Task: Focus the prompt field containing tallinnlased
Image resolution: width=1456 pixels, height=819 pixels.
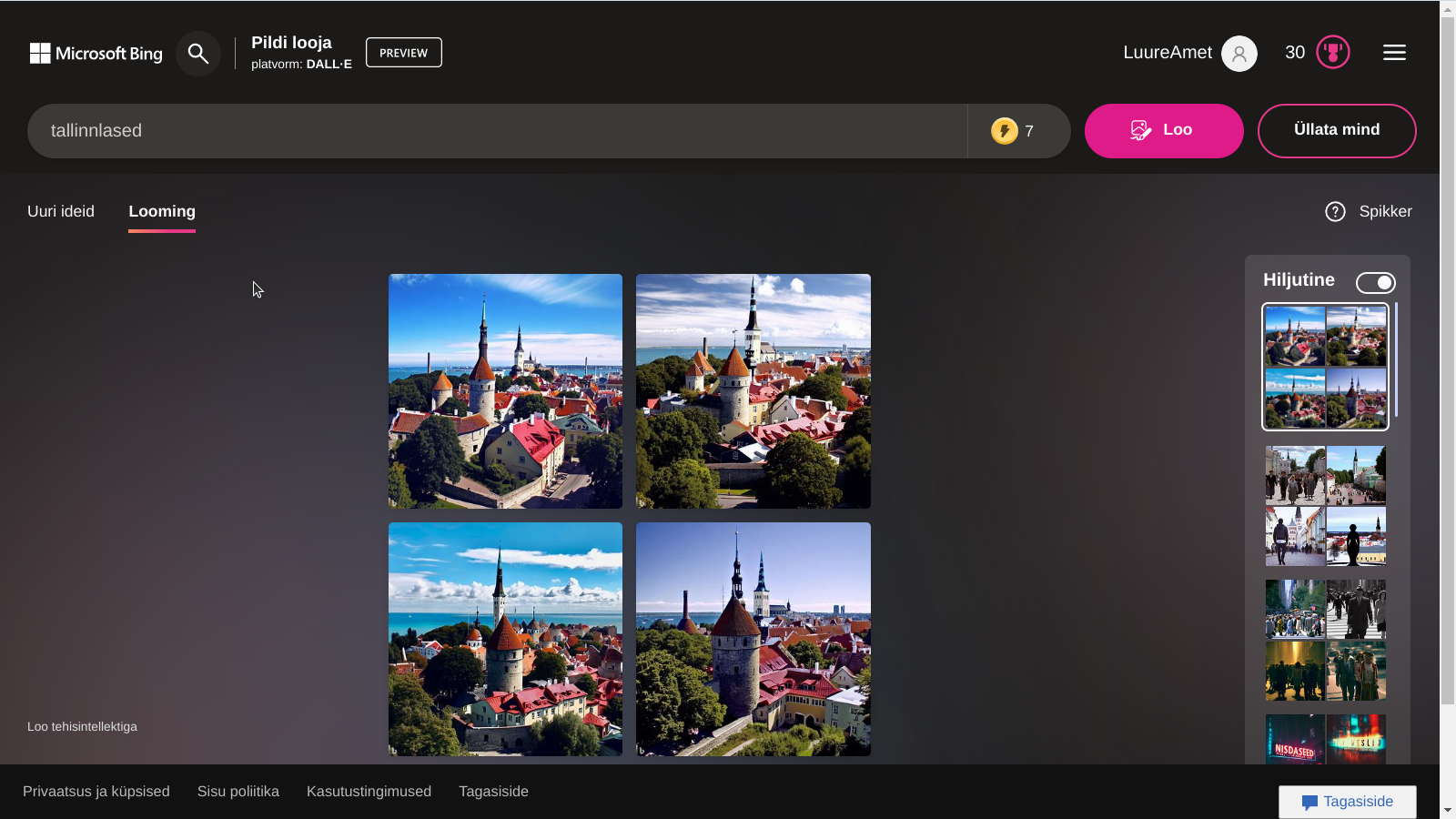Action: click(497, 131)
